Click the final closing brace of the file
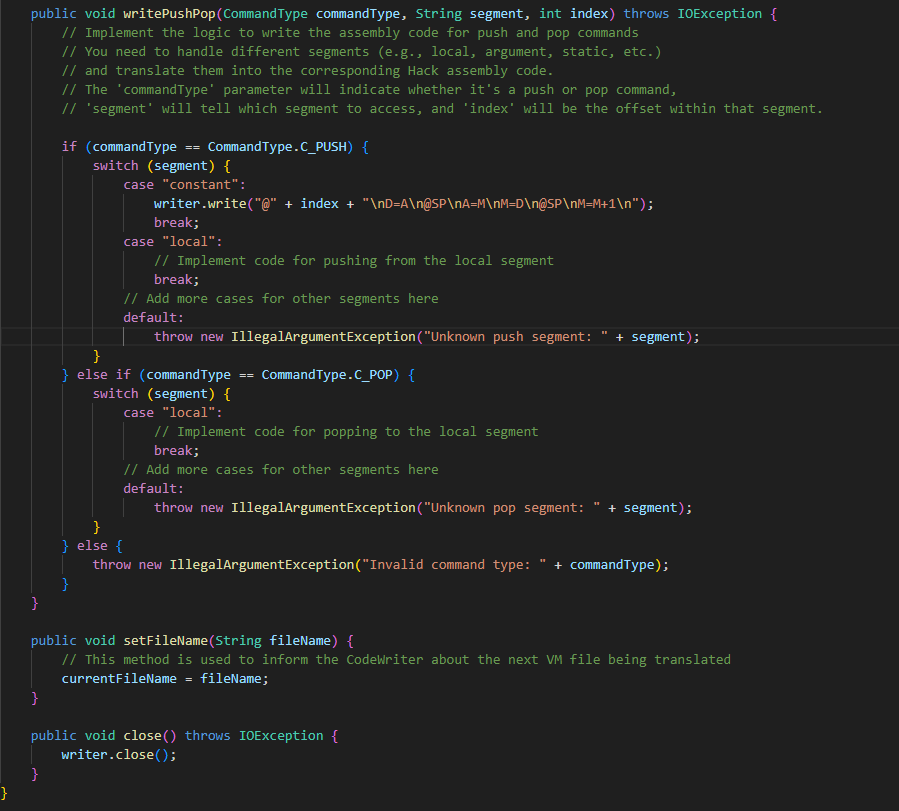The width and height of the screenshot is (899, 811). pyautogui.click(x=4, y=792)
